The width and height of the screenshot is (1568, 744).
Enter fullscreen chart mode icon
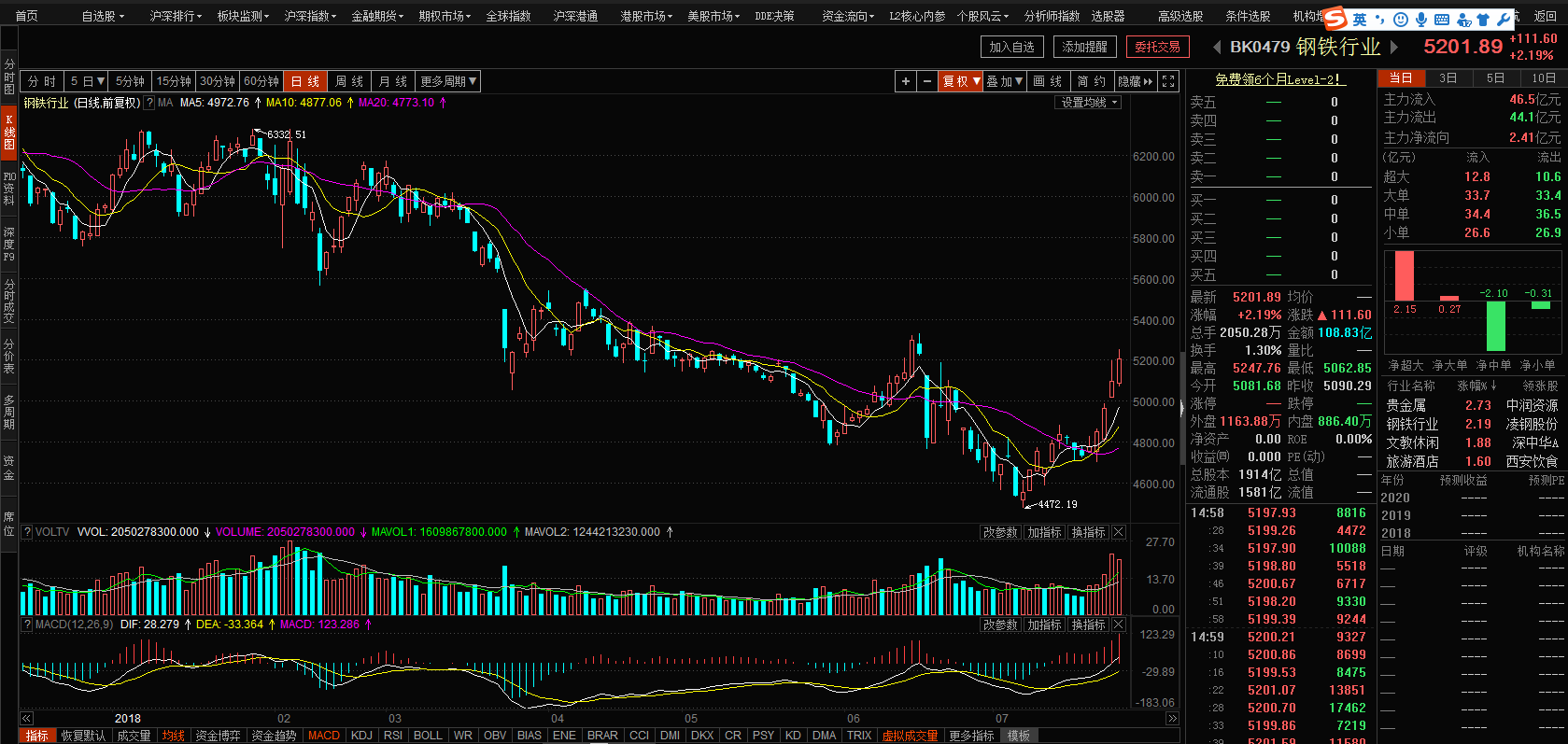(1168, 81)
